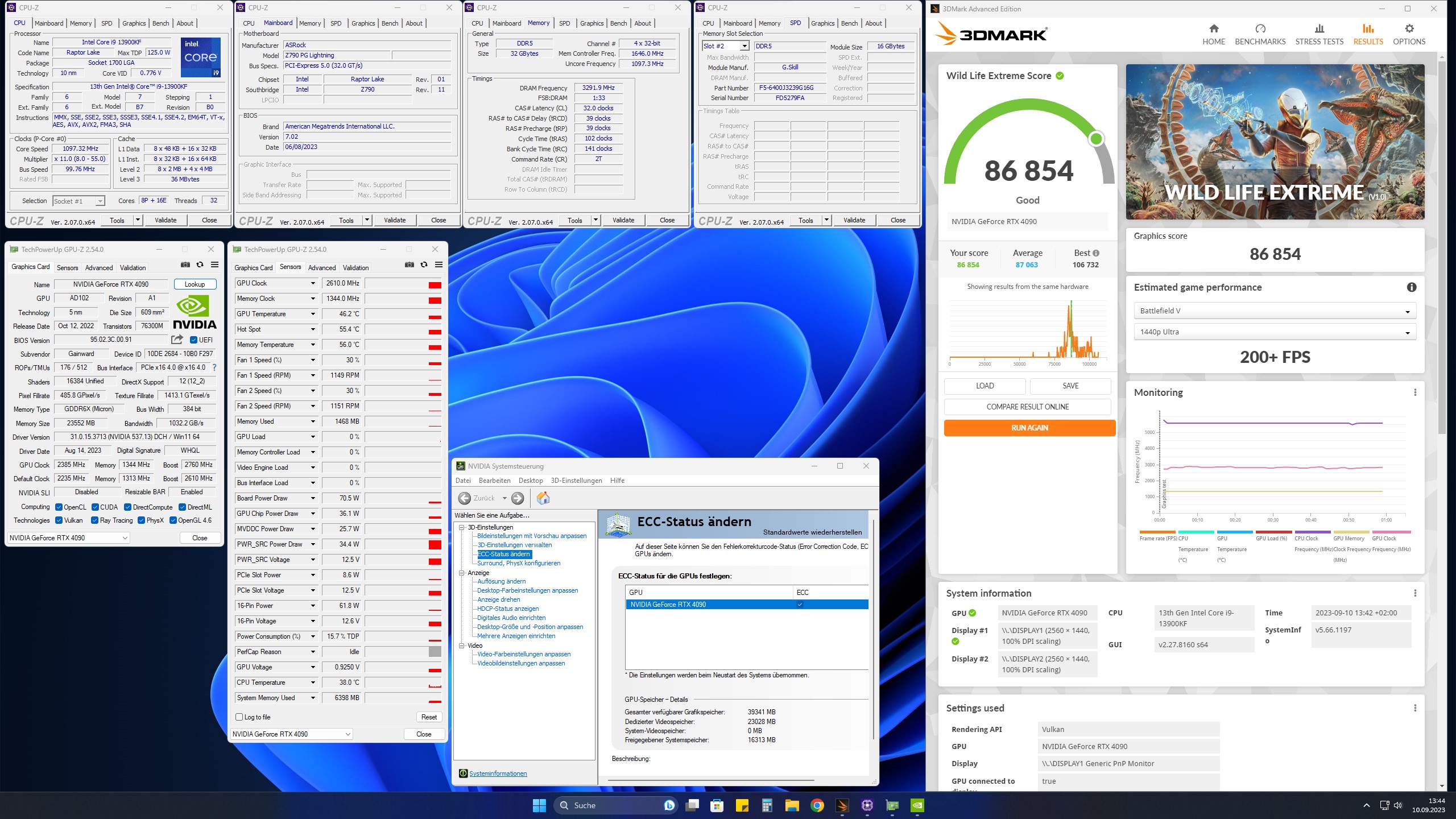This screenshot has width=1456, height=819.
Task: Click BIOS export share icon in GPU-Z
Action: pos(177,340)
